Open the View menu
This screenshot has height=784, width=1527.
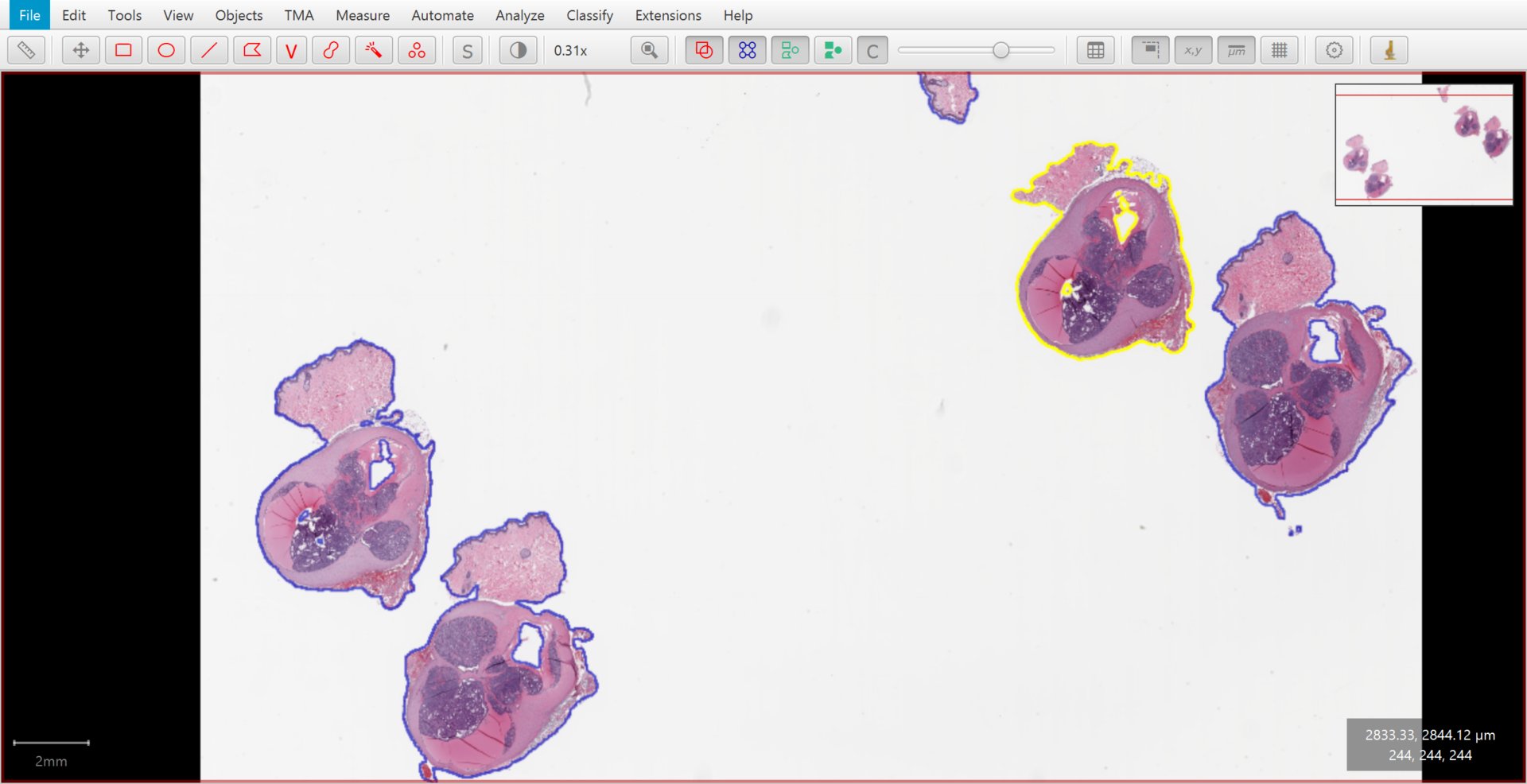(178, 15)
